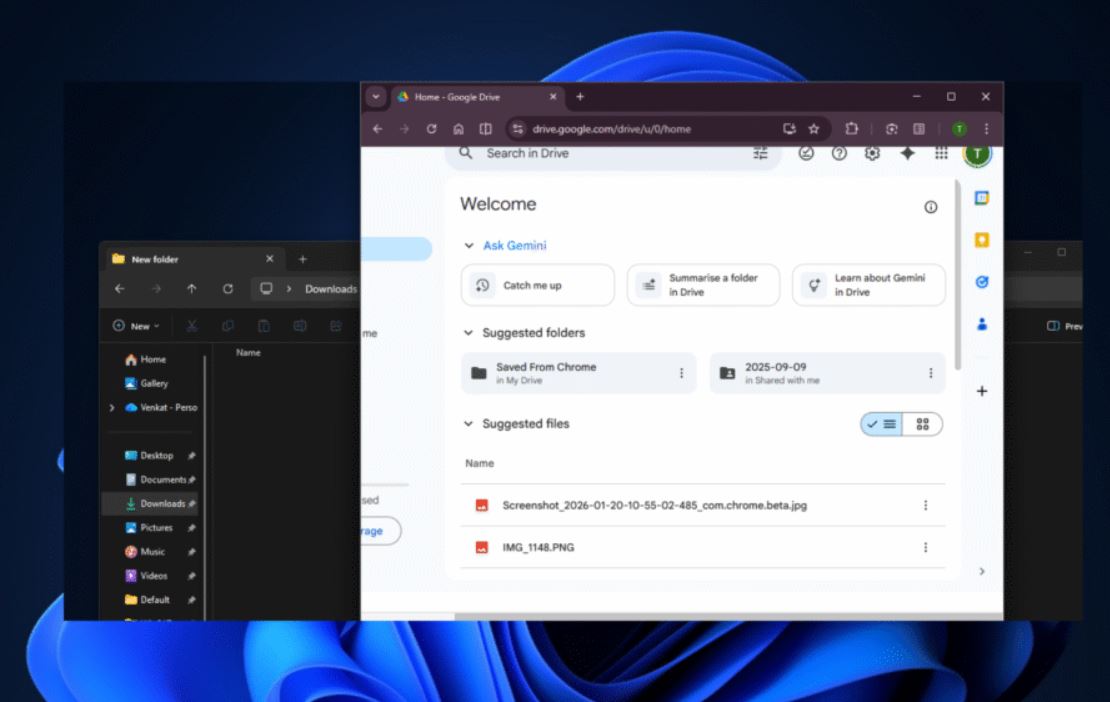
Task: Open Help via the question mark icon
Action: [x=840, y=153]
